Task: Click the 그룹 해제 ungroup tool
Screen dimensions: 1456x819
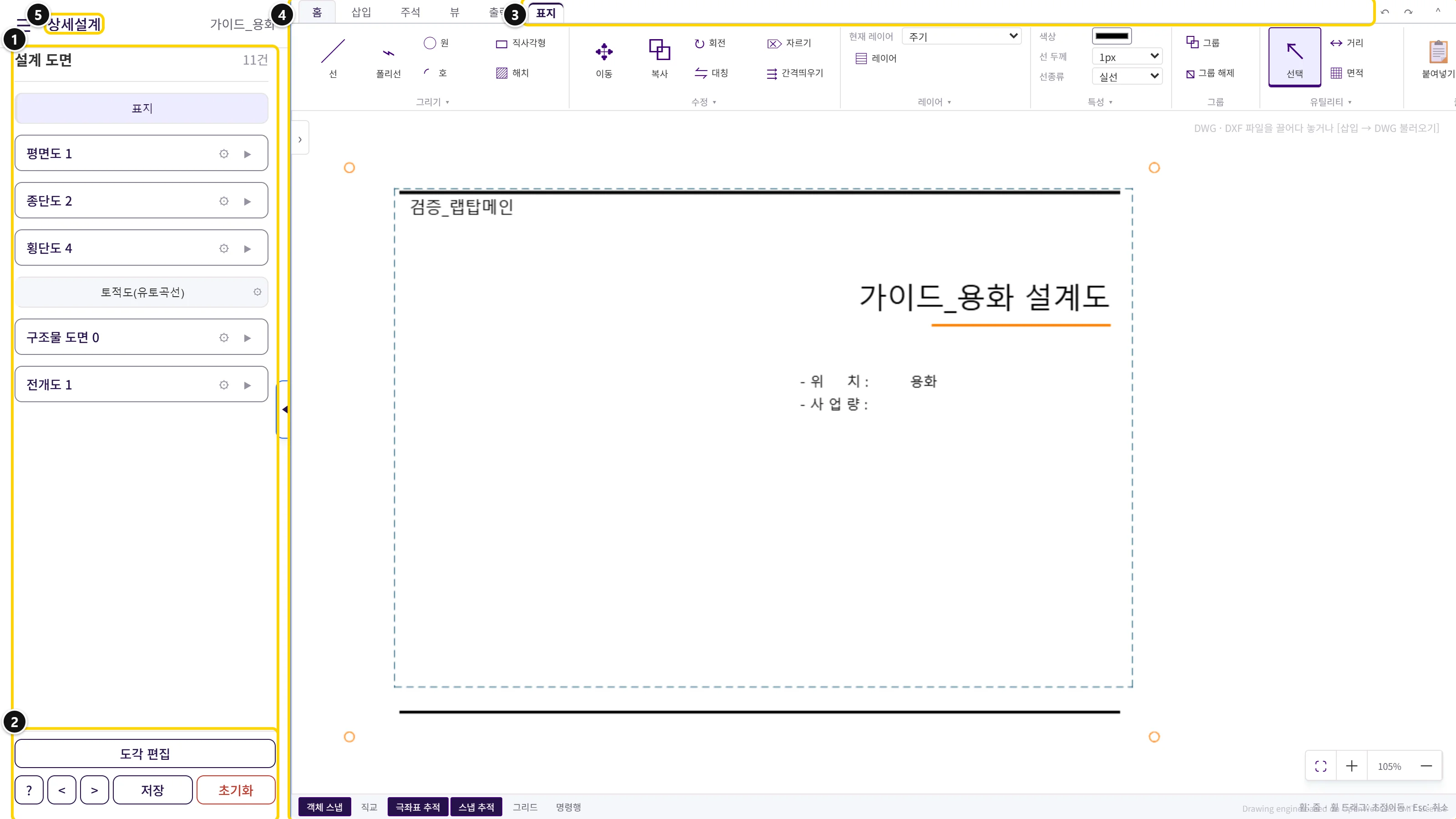Action: click(1209, 73)
